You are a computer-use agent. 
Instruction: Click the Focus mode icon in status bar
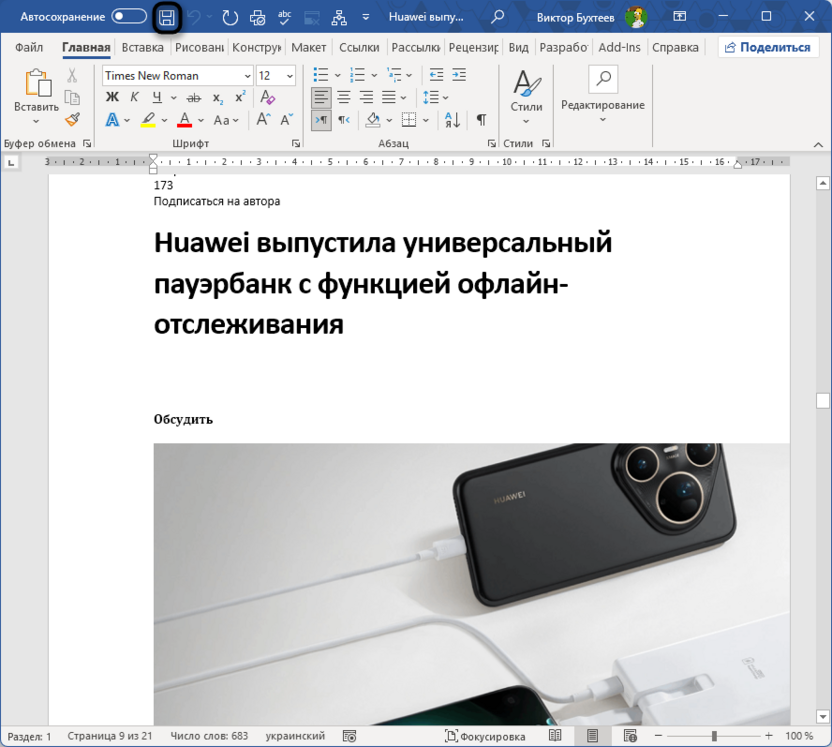451,736
